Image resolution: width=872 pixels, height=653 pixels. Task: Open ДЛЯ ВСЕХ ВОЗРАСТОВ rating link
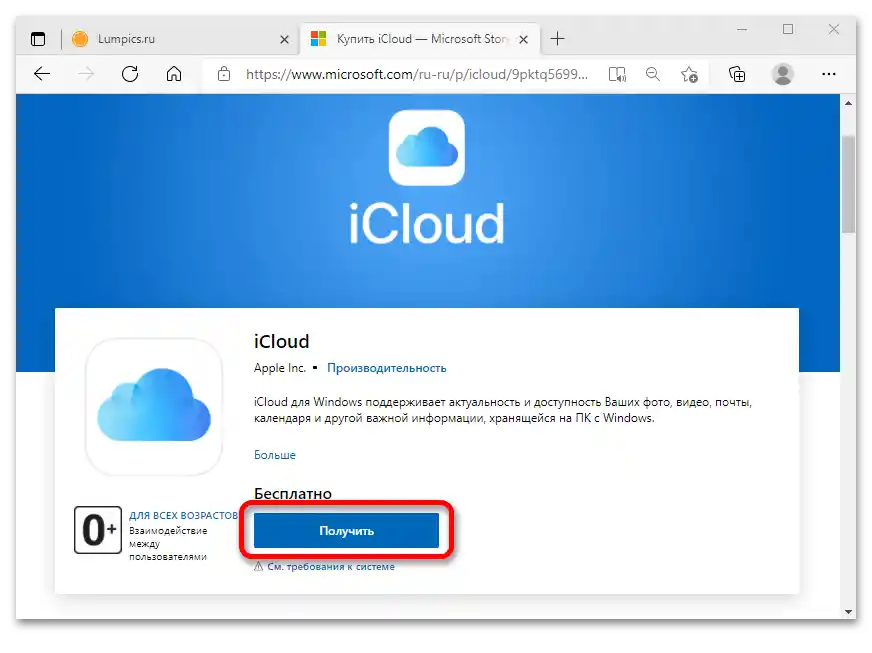click(x=184, y=515)
